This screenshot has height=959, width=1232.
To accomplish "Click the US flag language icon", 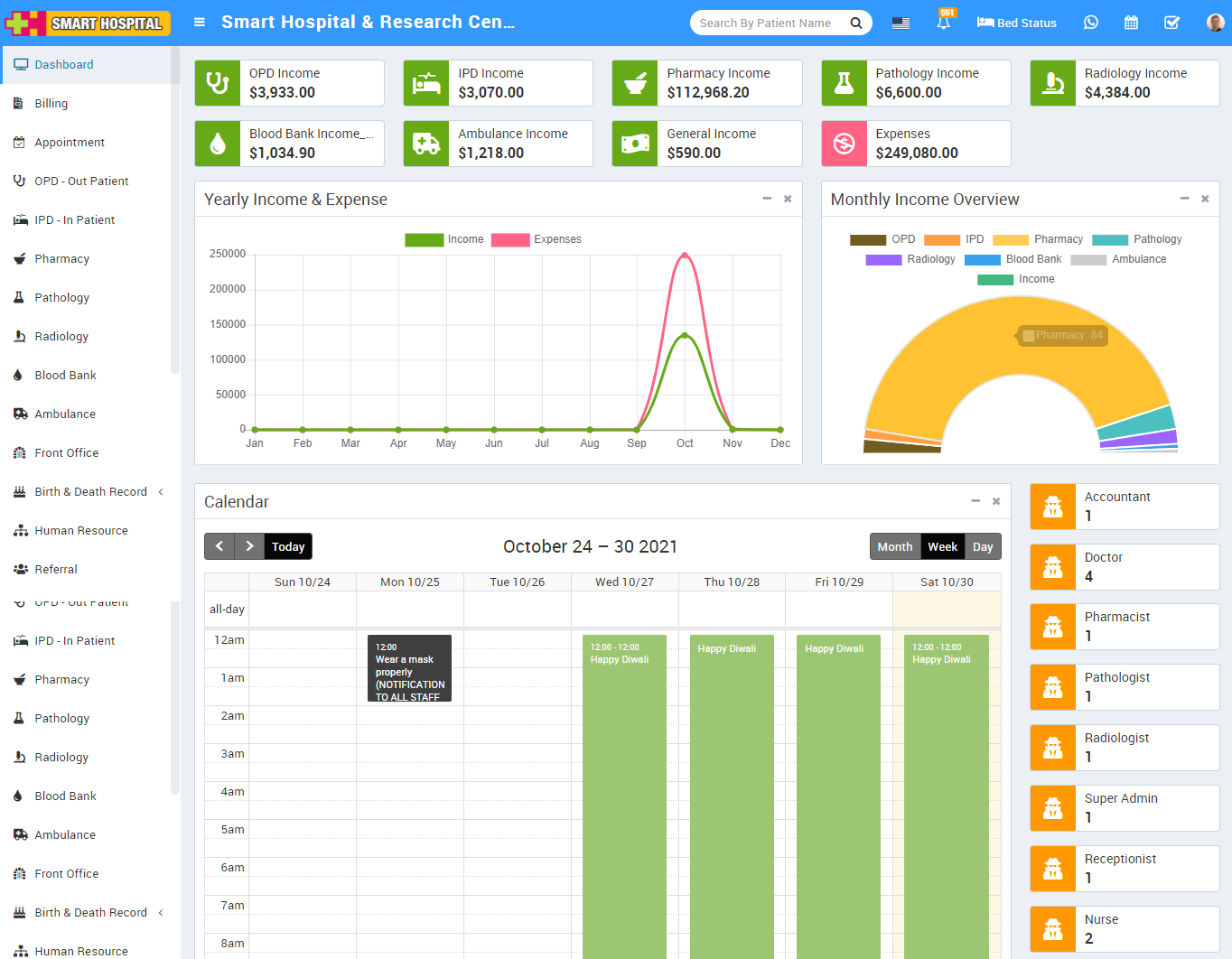I will pyautogui.click(x=901, y=23).
